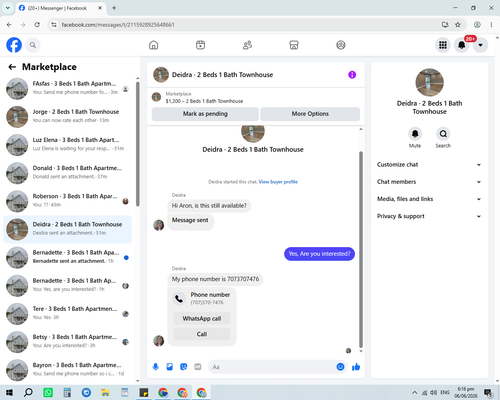Screen dimensions: 500x400
Task: Select Deidra 2 Beds 1 Bath Townhouse chat
Action: (x=67, y=229)
